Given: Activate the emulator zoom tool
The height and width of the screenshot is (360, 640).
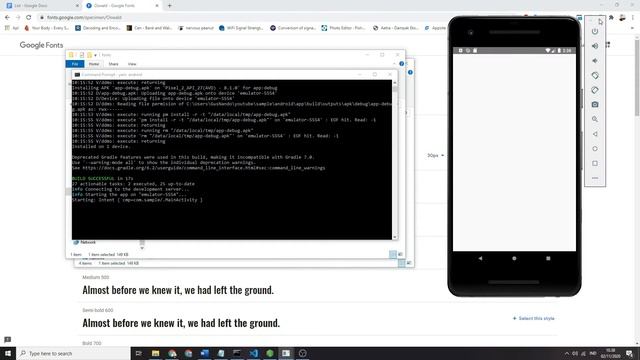Looking at the screenshot, I should tap(595, 119).
